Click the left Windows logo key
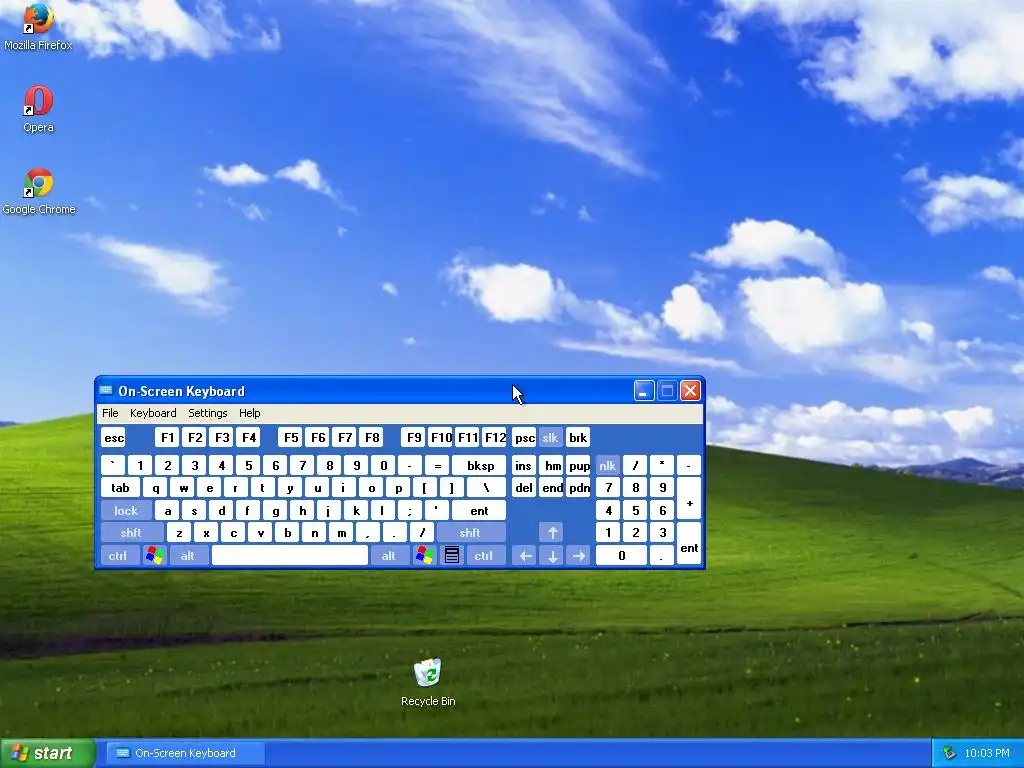This screenshot has height=768, width=1024. click(154, 556)
